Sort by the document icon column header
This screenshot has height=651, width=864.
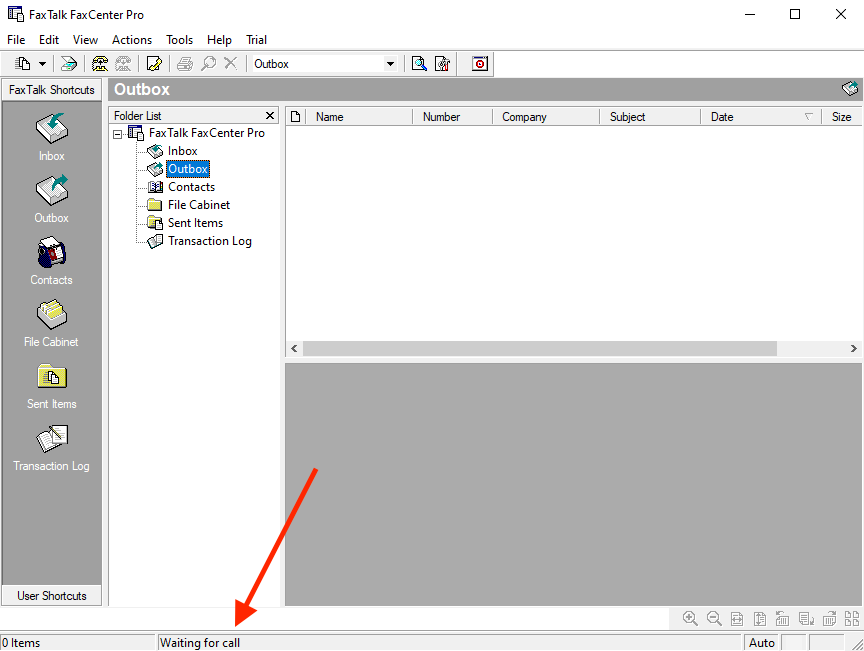tap(295, 117)
